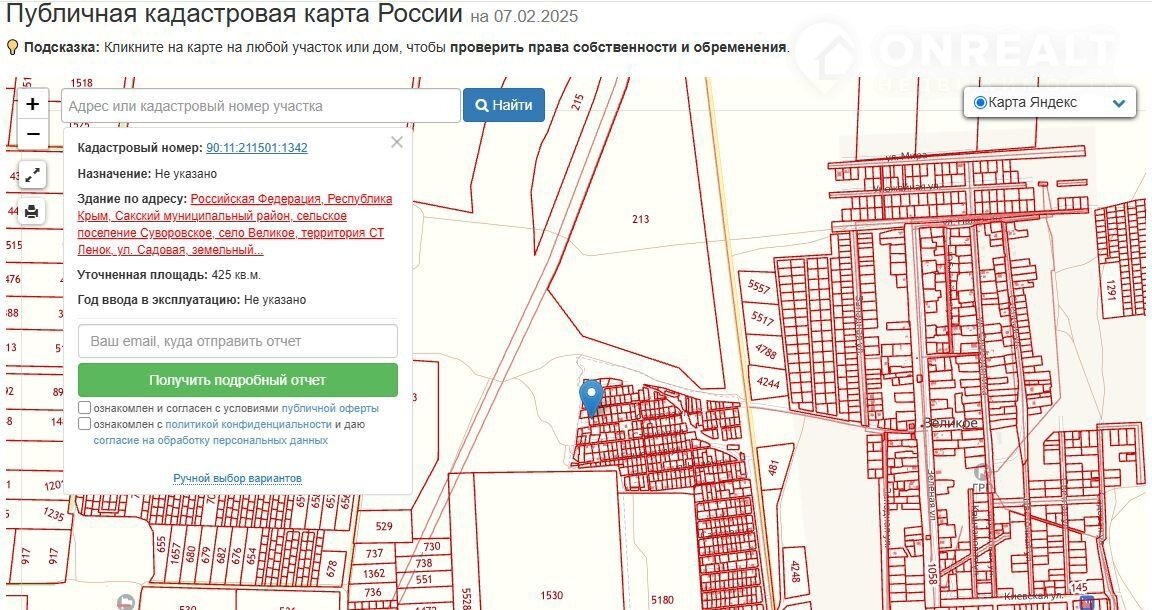Image resolution: width=1152 pixels, height=610 pixels.
Task: Select the Карта Яндекс radio option
Action: pyautogui.click(x=979, y=103)
